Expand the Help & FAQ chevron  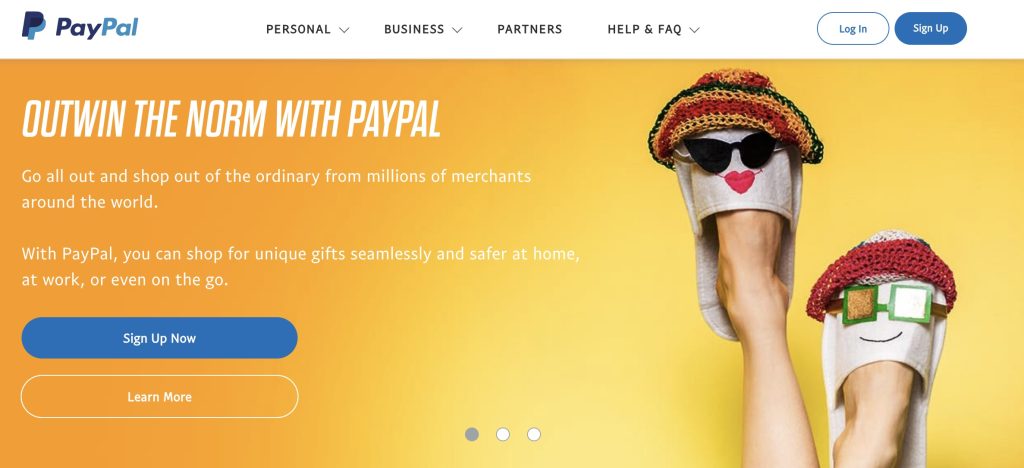click(694, 30)
